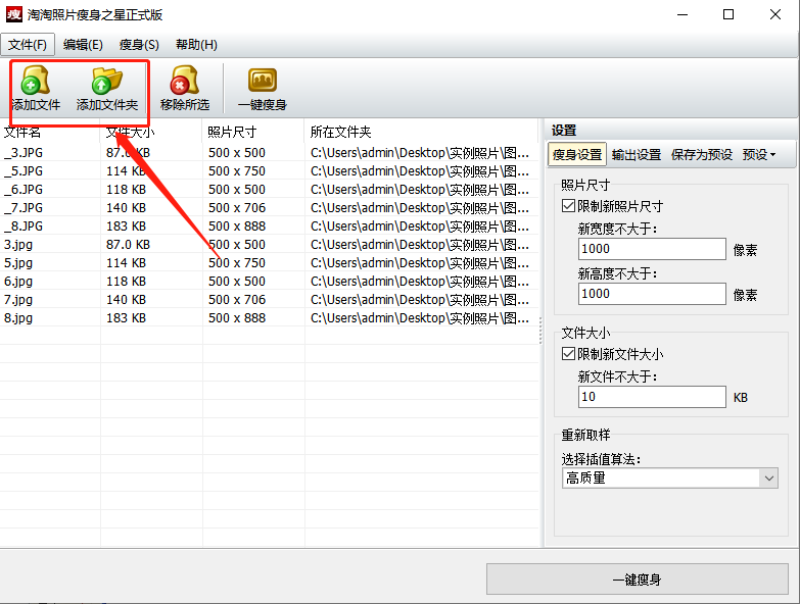Click the 118 KB size of 6.jpg
The width and height of the screenshot is (803, 606).
(126, 281)
